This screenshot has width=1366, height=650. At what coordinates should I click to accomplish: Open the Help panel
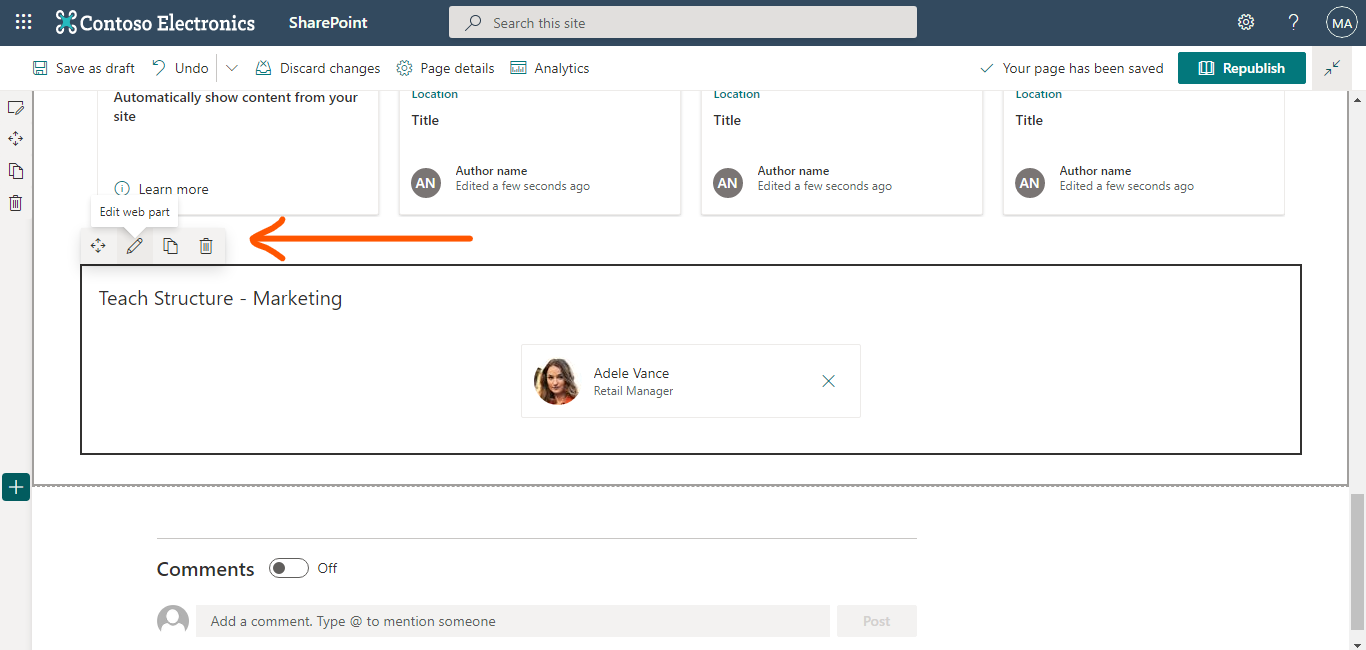pyautogui.click(x=1293, y=21)
